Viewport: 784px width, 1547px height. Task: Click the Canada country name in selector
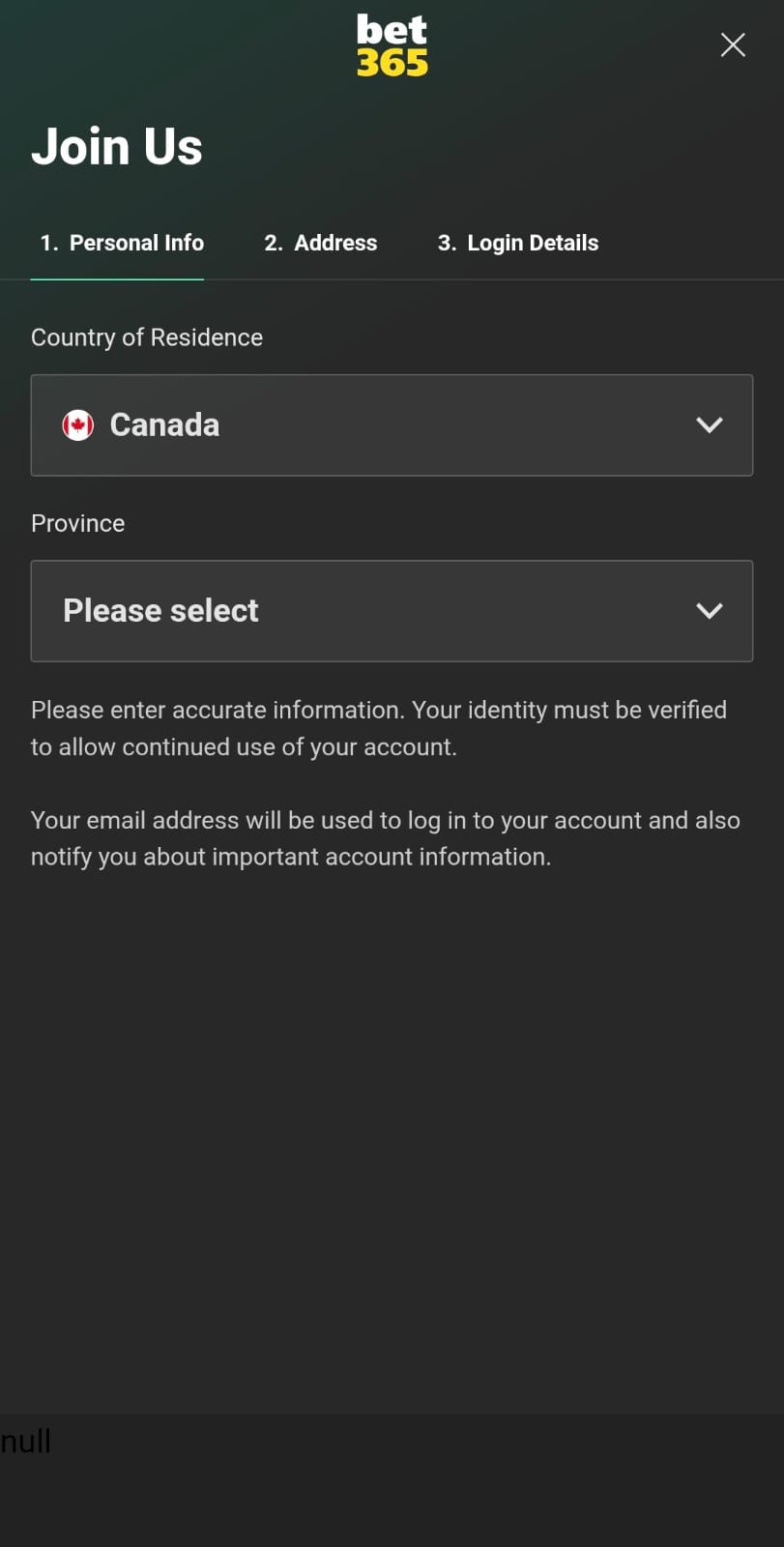[164, 425]
